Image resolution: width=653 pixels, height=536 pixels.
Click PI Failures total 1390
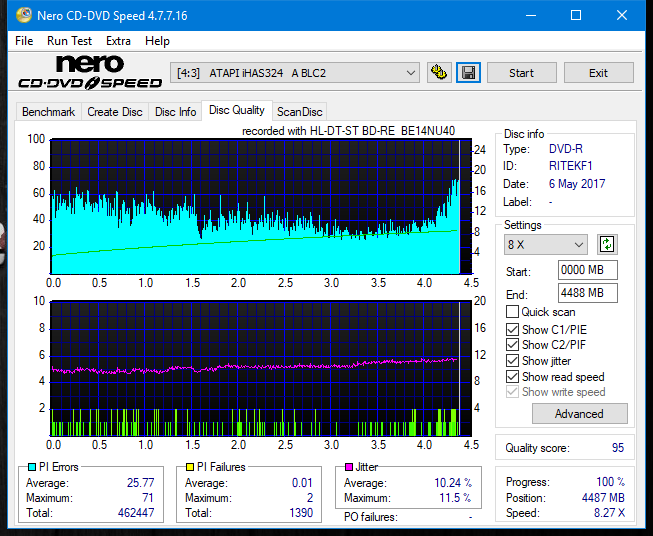click(x=301, y=513)
